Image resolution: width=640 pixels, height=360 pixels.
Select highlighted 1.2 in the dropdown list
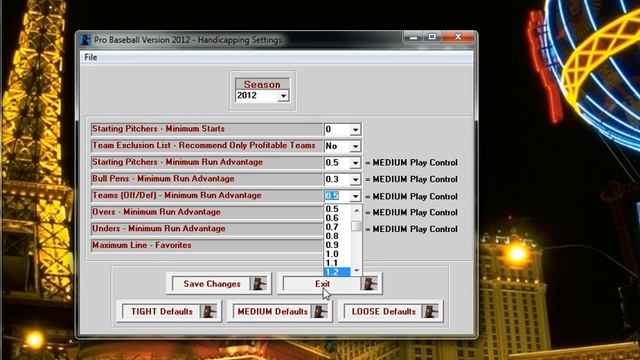click(x=337, y=272)
